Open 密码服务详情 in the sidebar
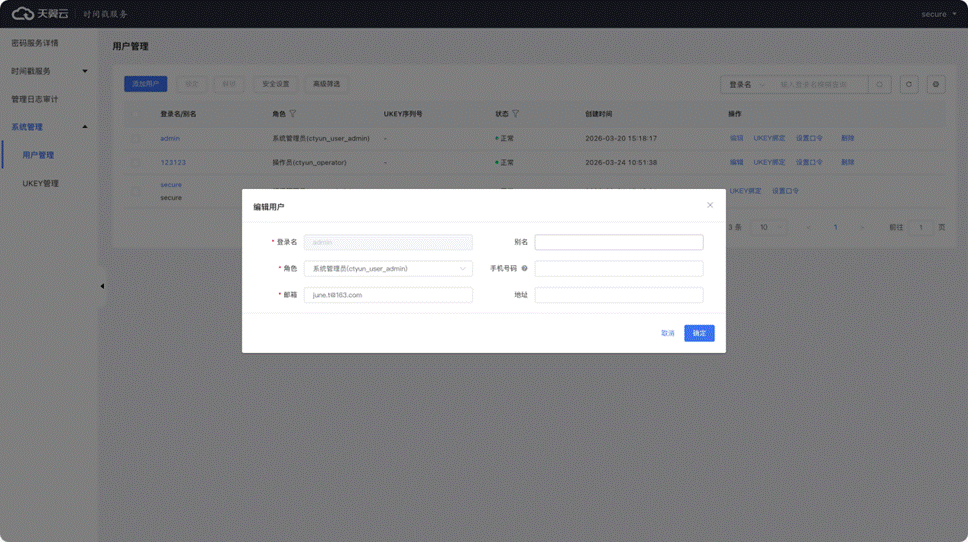968x542 pixels. point(35,43)
